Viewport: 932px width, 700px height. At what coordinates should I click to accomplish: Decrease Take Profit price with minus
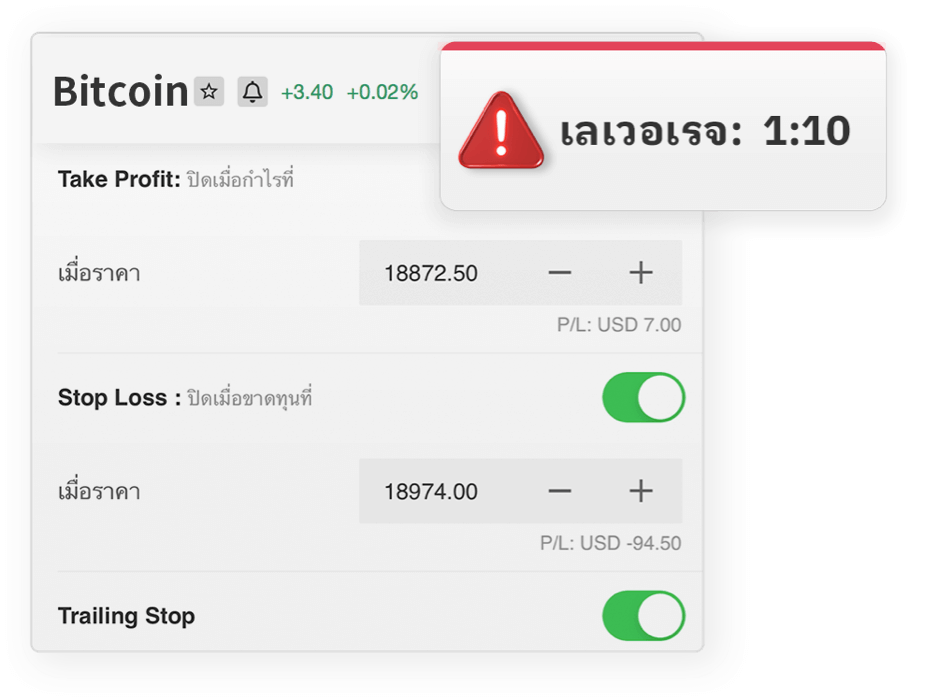(x=559, y=273)
